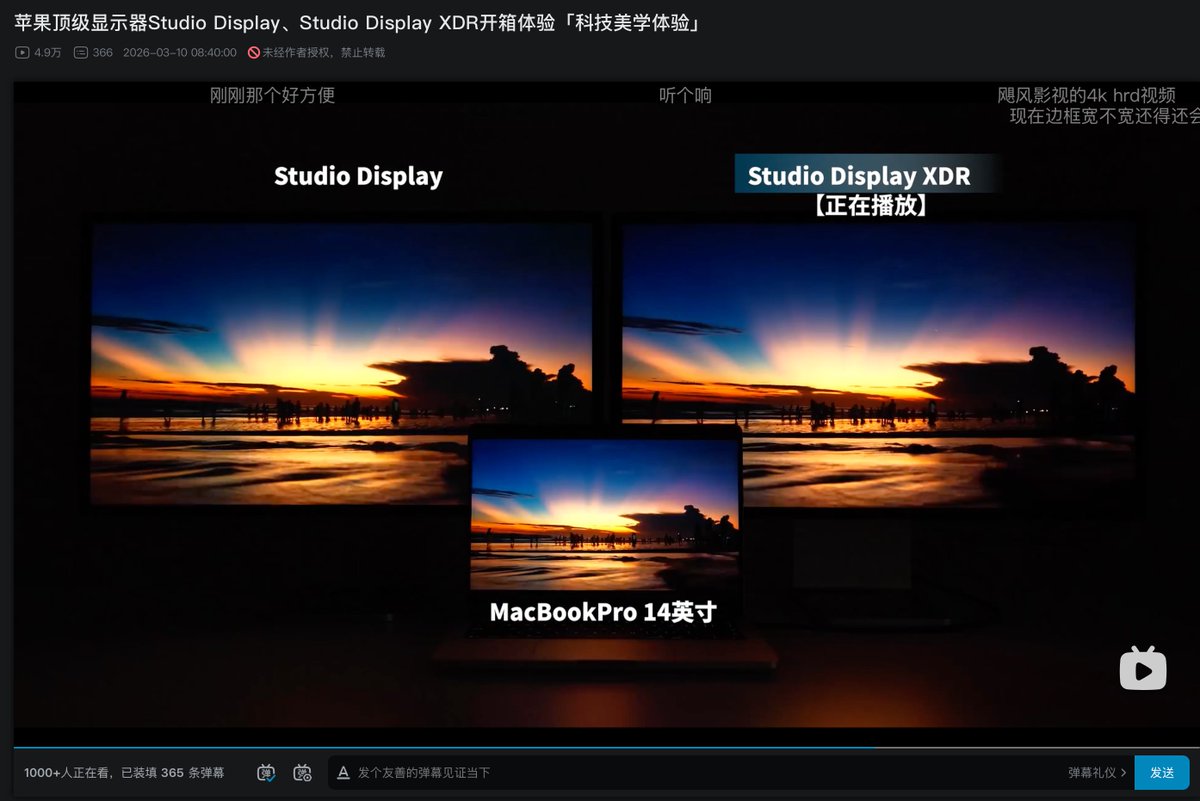The width and height of the screenshot is (1200, 801).
Task: Click the 4.9万 play count
Action: pyautogui.click(x=48, y=52)
